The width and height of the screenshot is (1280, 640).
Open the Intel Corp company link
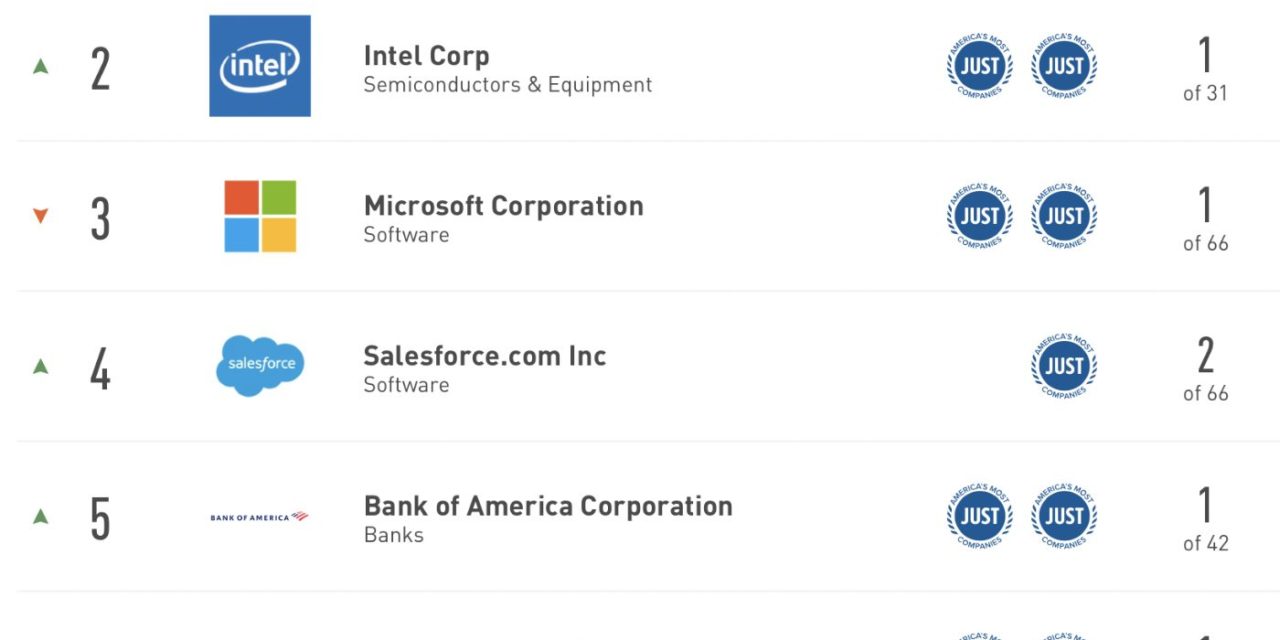coord(426,56)
